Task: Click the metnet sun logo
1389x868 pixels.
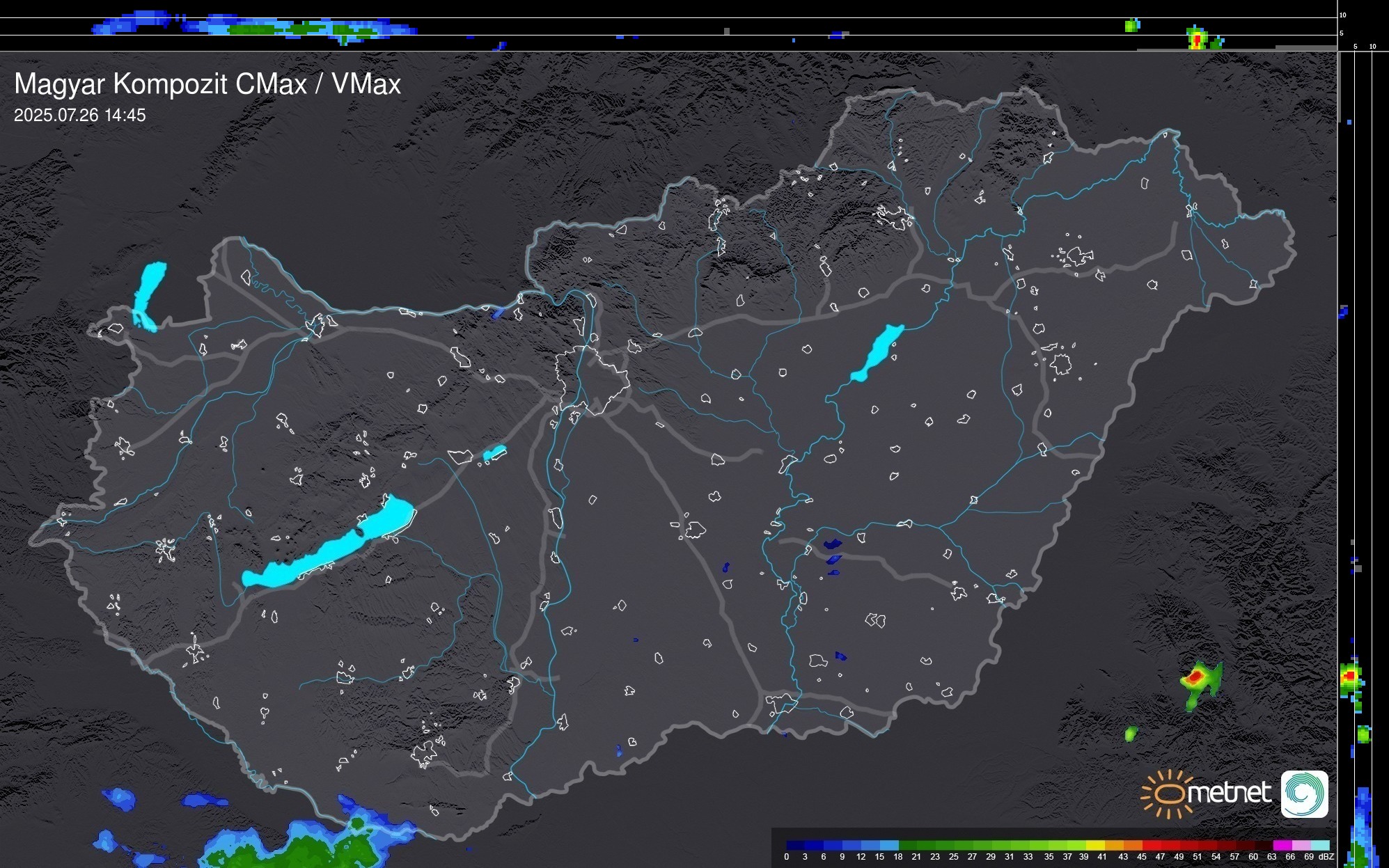Action: (x=1169, y=794)
